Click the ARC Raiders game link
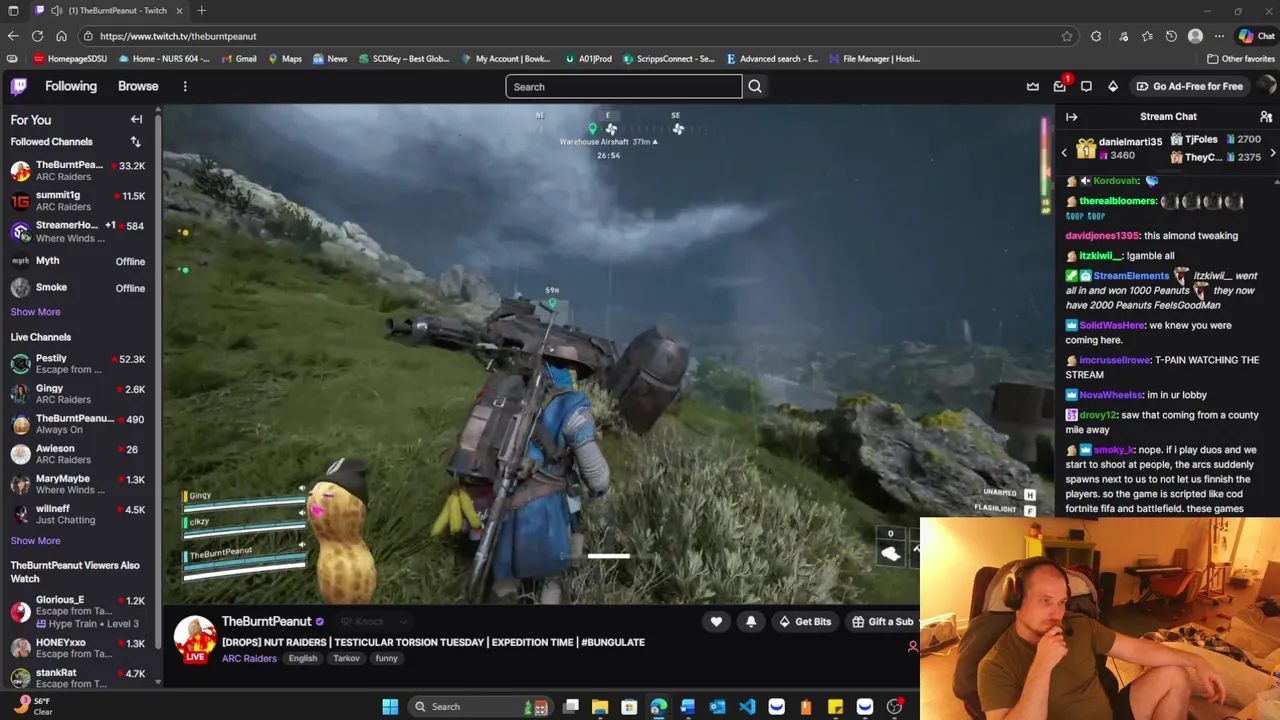Screen dimensions: 1280x720 click(x=249, y=658)
